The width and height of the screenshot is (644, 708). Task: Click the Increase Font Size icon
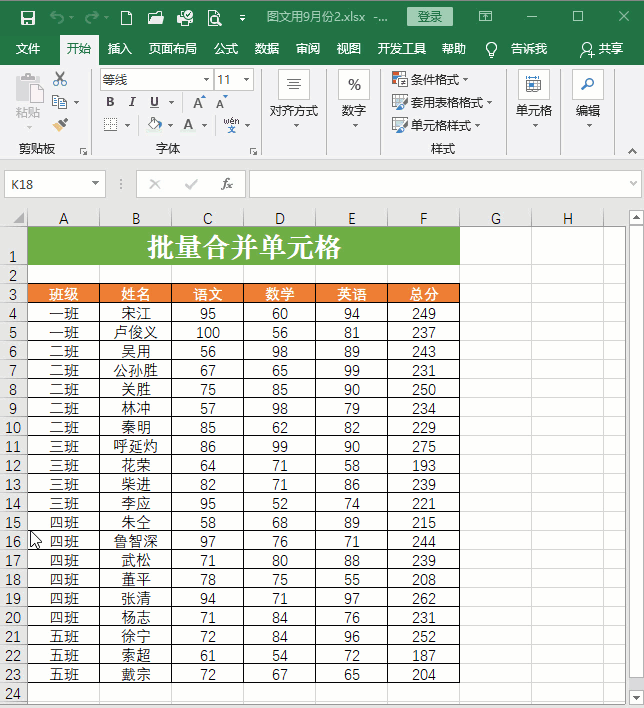point(199,102)
